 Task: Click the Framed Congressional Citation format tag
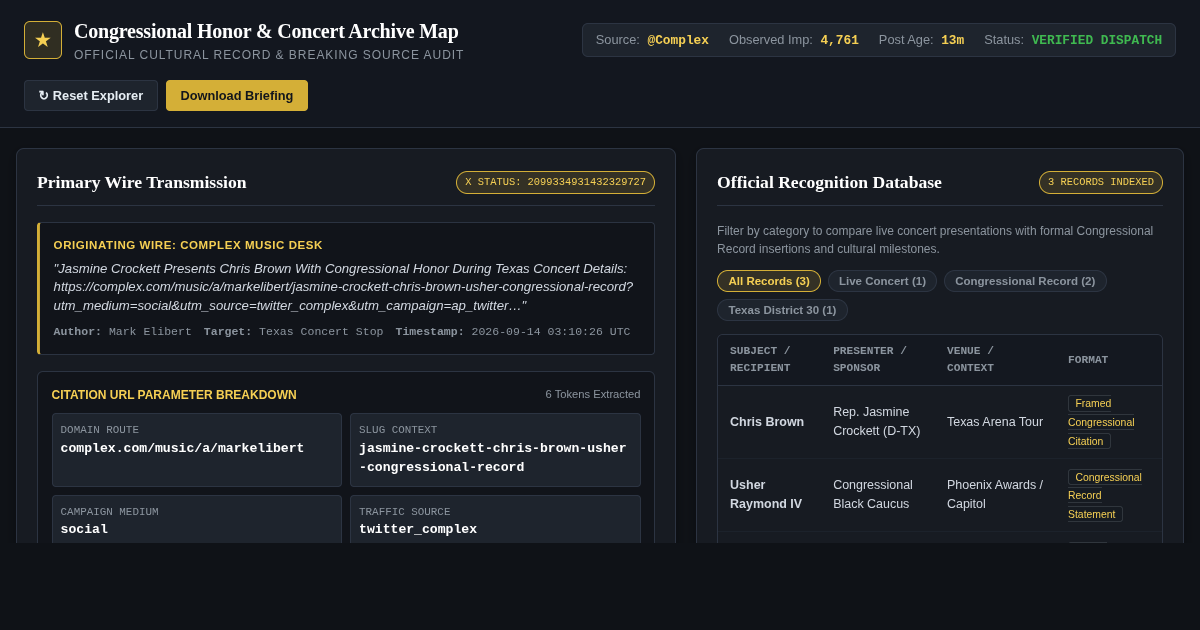(x=1101, y=422)
